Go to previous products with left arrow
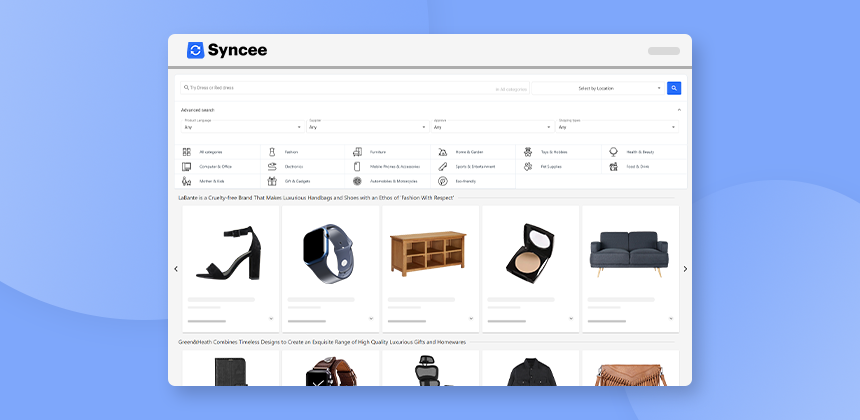 [176, 269]
